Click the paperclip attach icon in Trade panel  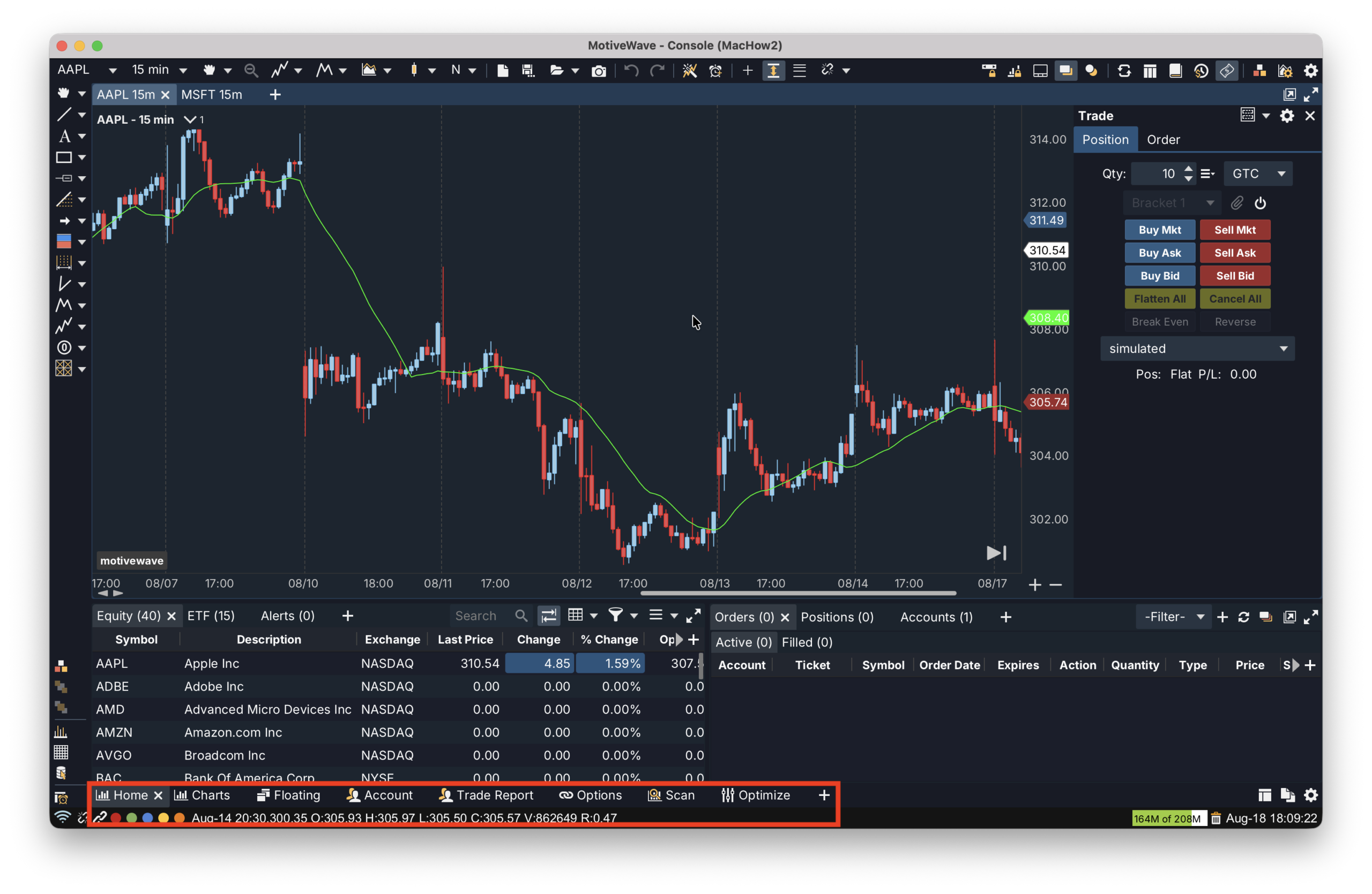(x=1236, y=203)
